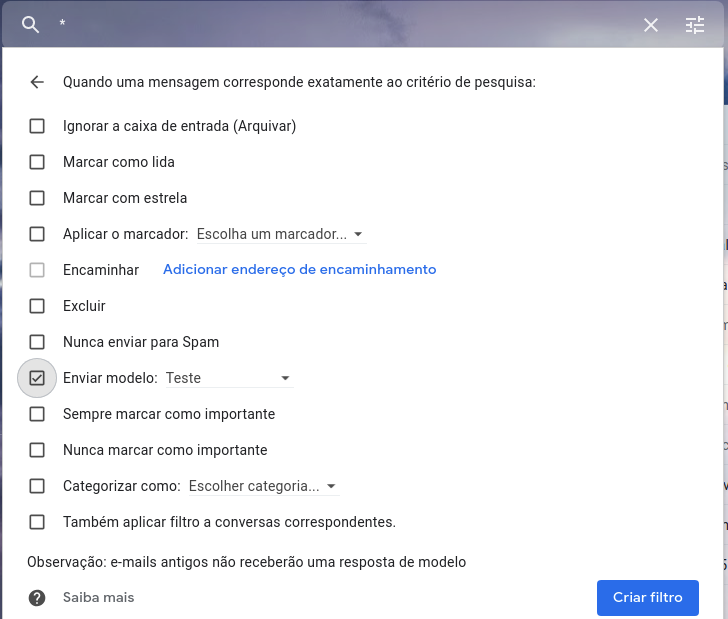Open the Saiba mais link
This screenshot has height=619, width=728.
coord(98,598)
